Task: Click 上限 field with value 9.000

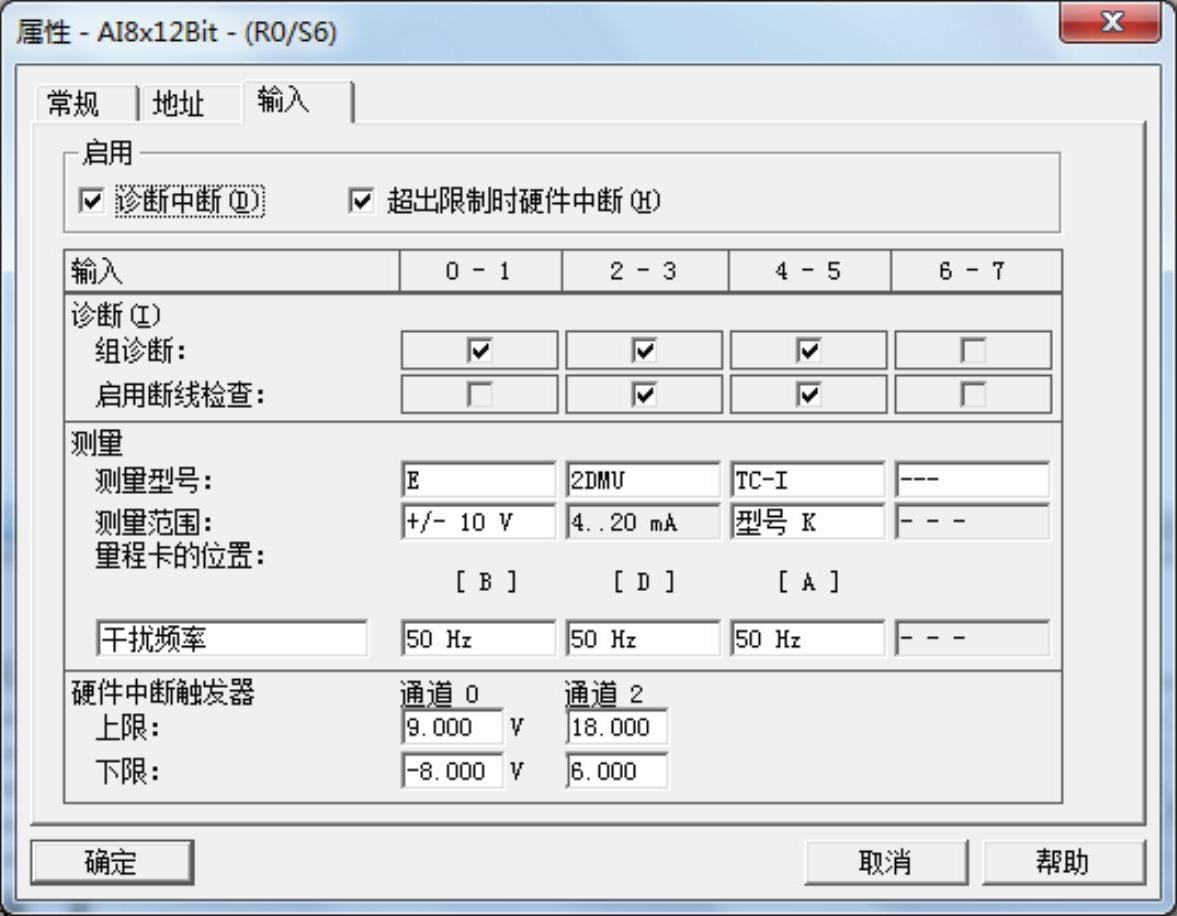Action: point(453,727)
